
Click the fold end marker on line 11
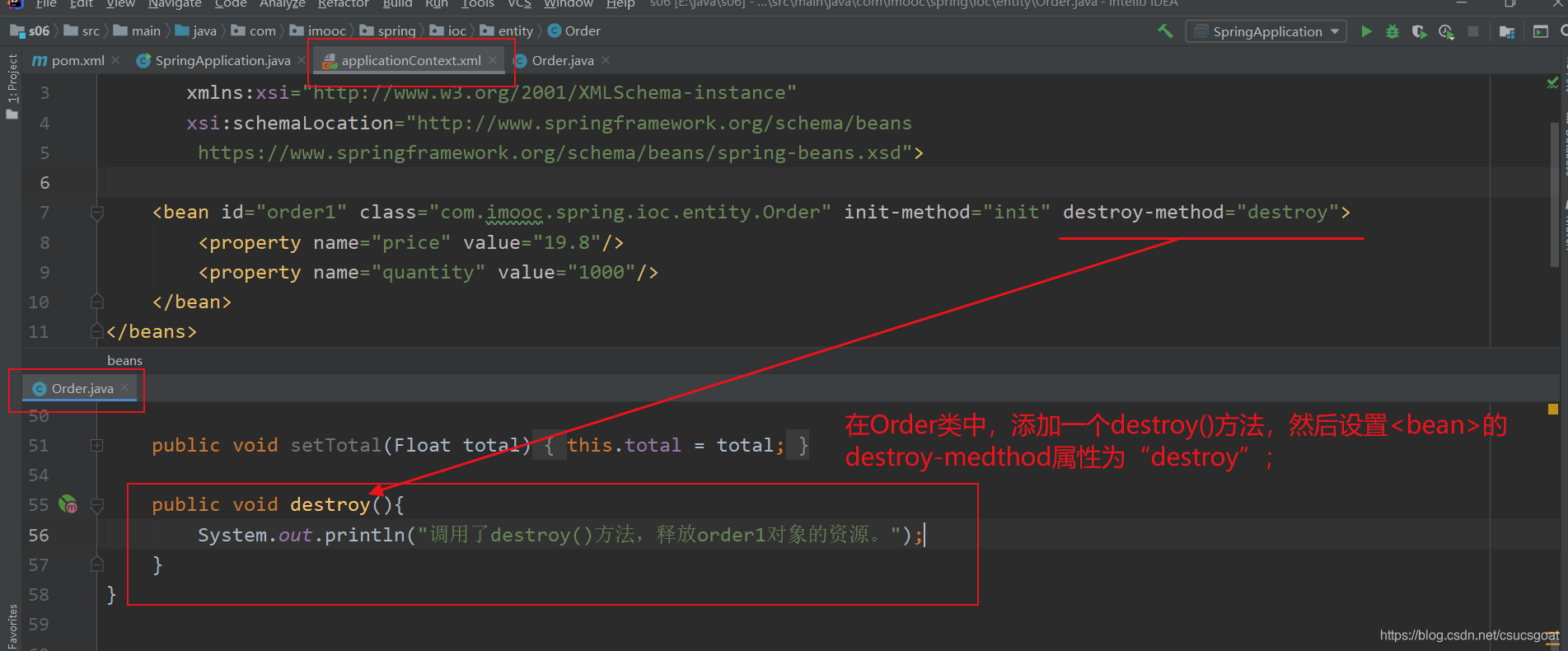pos(96,331)
